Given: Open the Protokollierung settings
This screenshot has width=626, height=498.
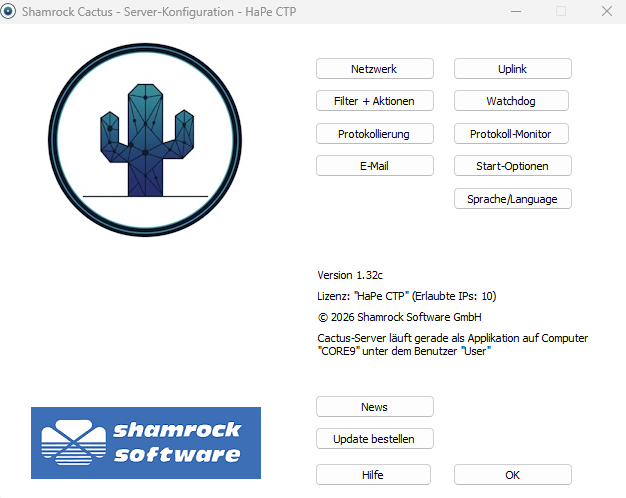Looking at the screenshot, I should (x=374, y=133).
